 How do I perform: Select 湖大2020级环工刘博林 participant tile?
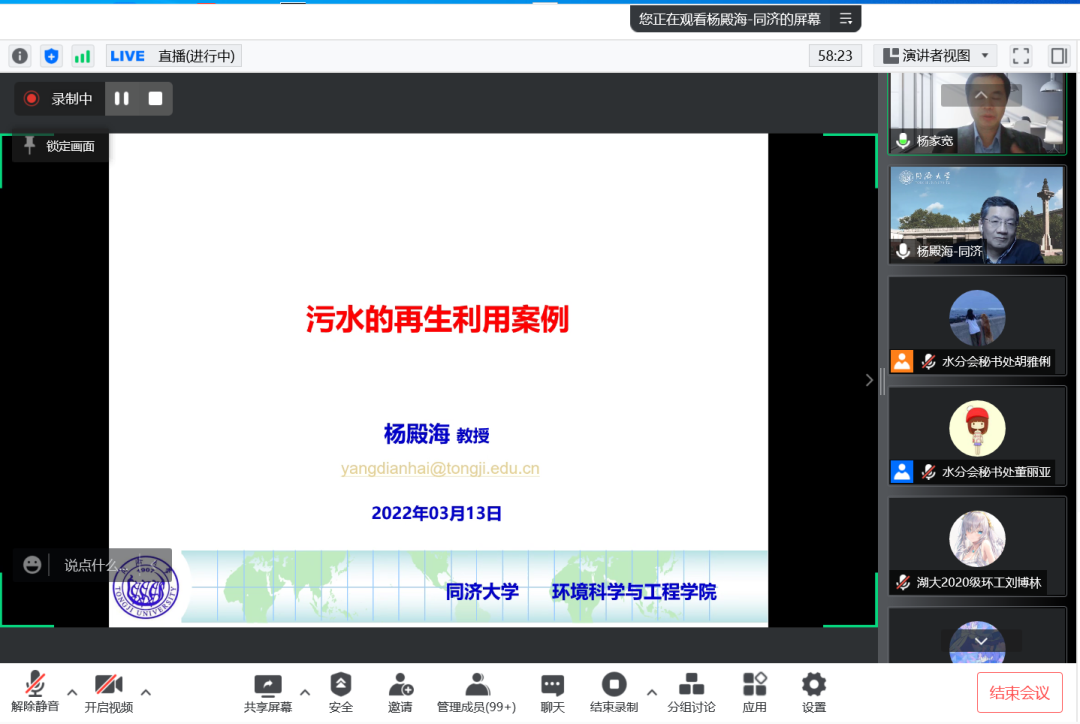(x=977, y=546)
